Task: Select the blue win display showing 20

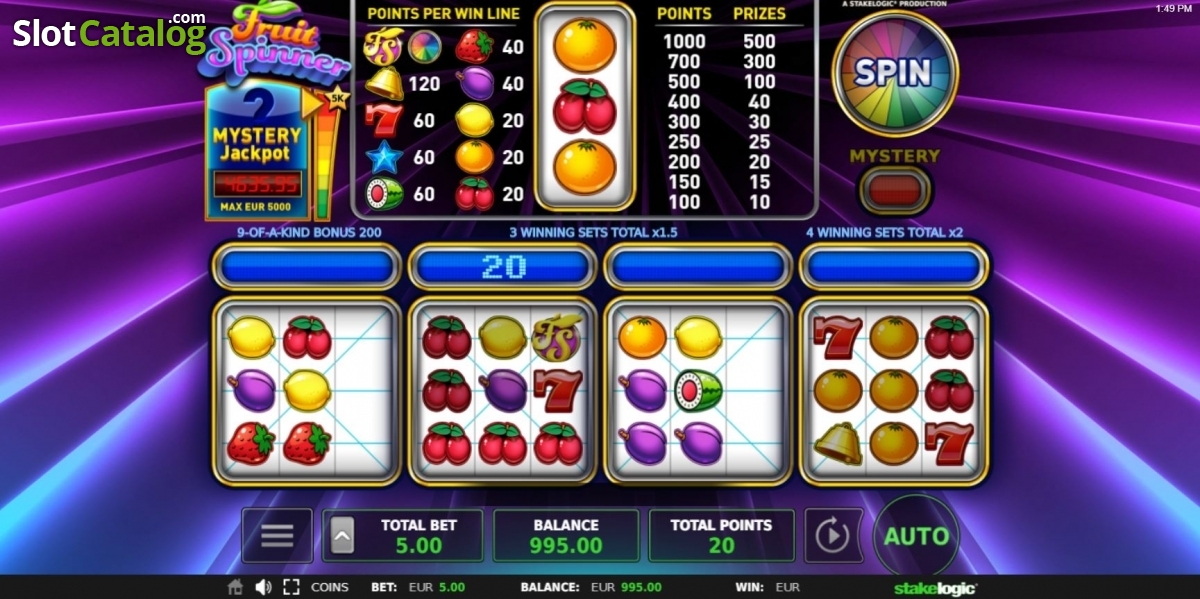Action: click(503, 266)
